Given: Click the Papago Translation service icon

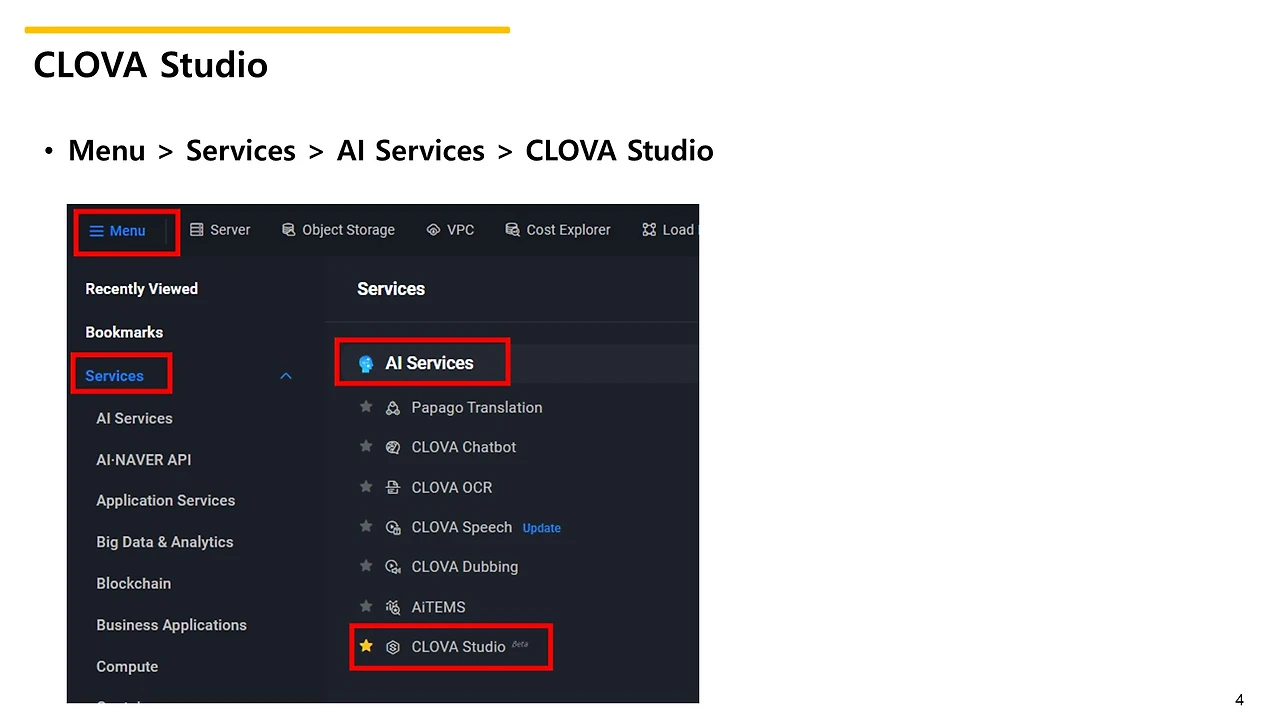Looking at the screenshot, I should coord(393,408).
